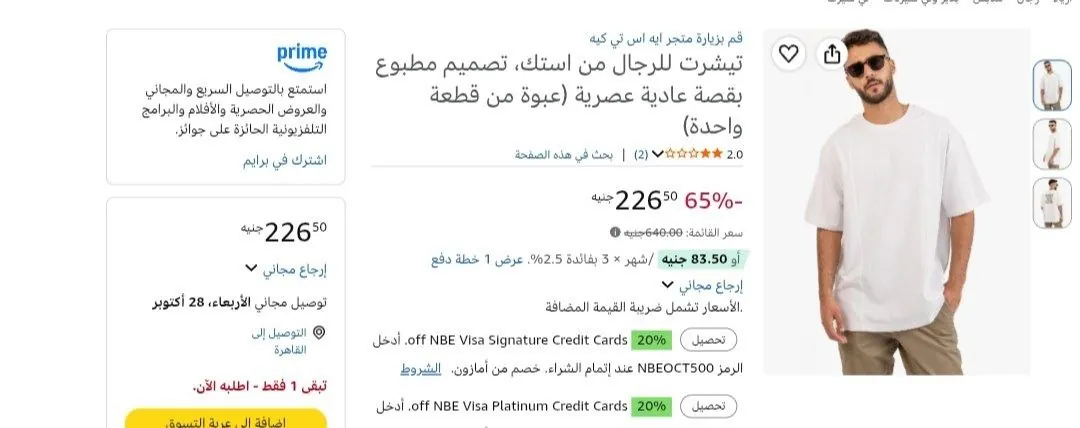This screenshot has height=428, width=1080.
Task: Expand free returns in buy box
Action: pos(286,269)
